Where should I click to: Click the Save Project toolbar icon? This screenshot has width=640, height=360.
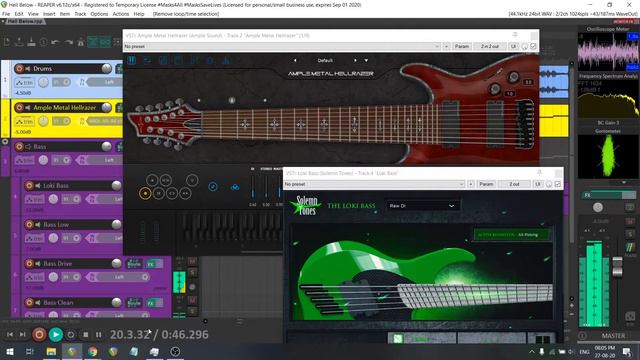pos(31,42)
